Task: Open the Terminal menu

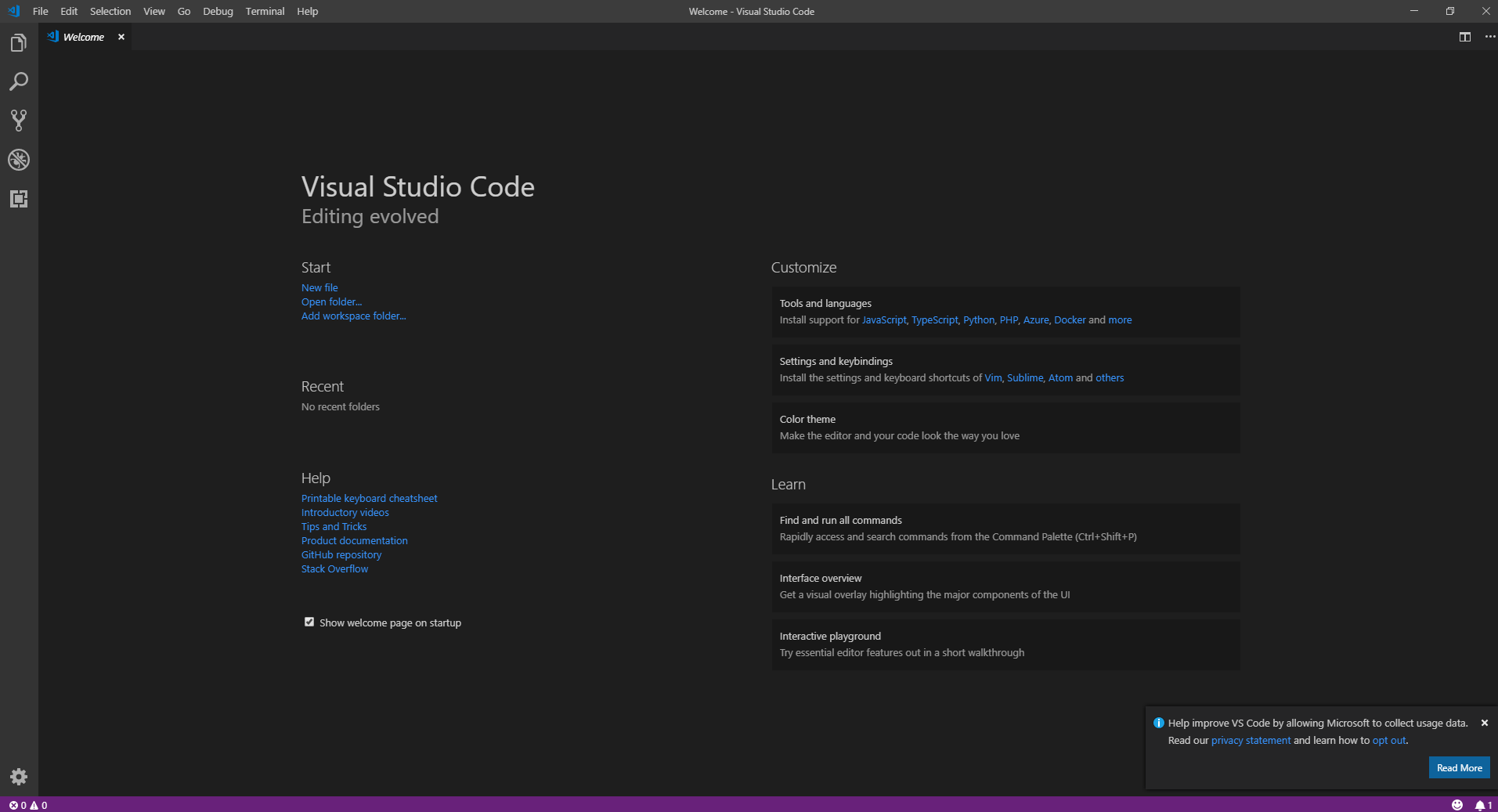Action: click(x=265, y=11)
